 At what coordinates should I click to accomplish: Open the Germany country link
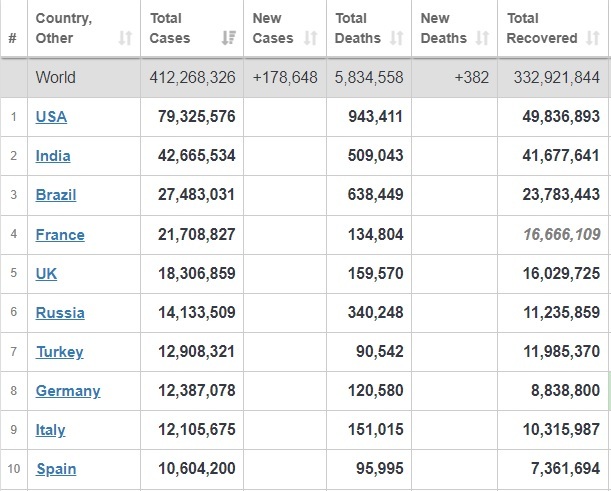(68, 391)
